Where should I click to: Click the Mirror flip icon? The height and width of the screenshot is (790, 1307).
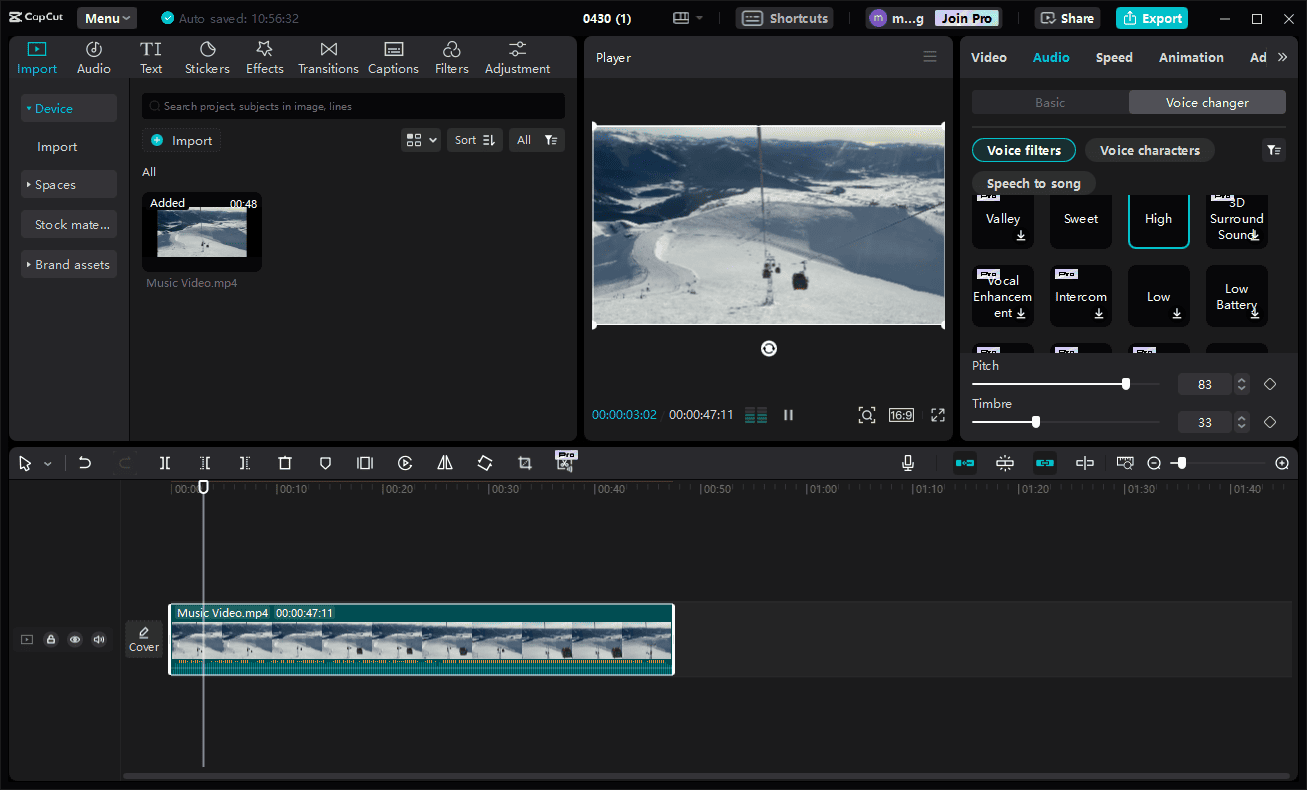[445, 463]
